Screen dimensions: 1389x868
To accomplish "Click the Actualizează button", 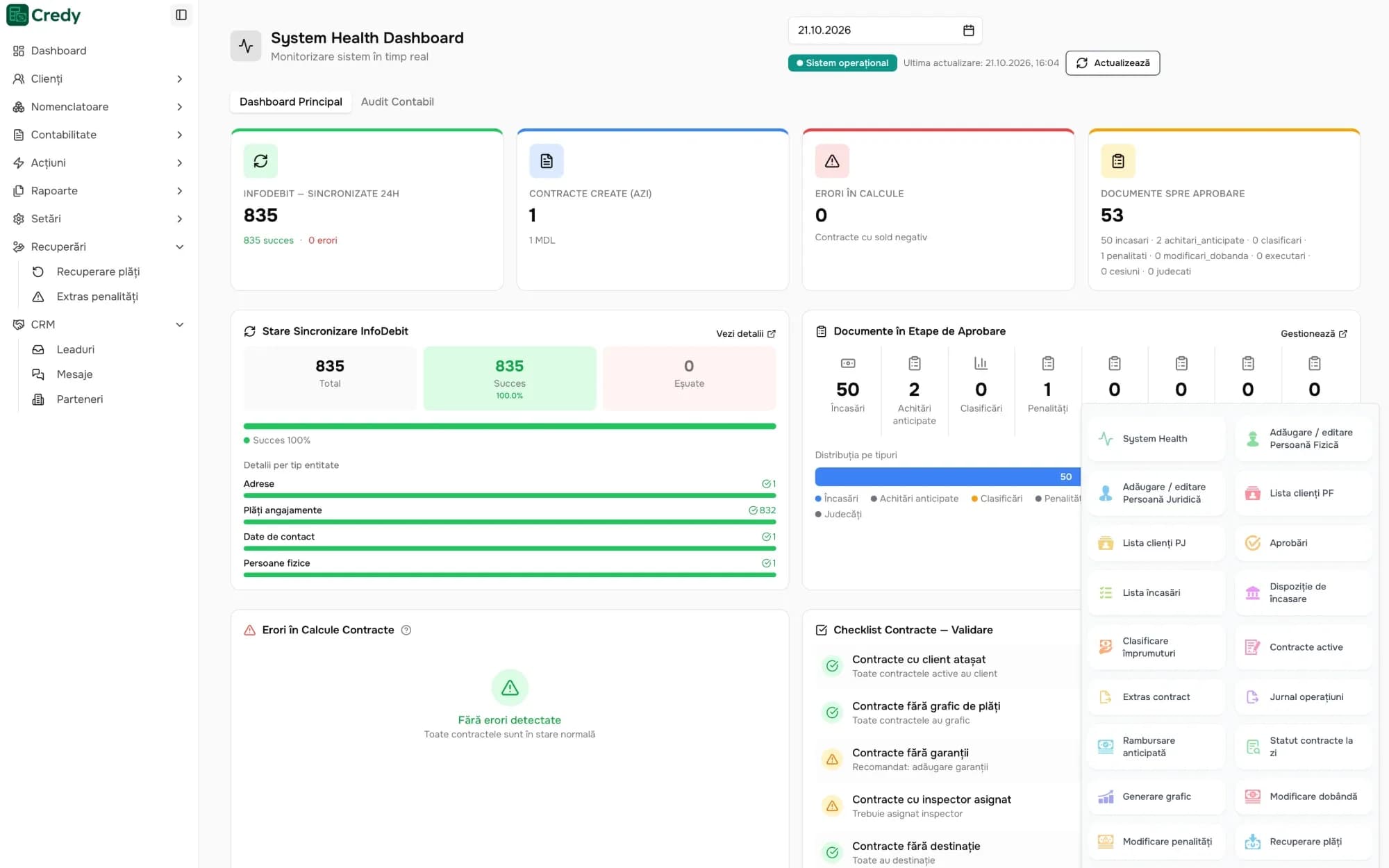I will (1113, 63).
